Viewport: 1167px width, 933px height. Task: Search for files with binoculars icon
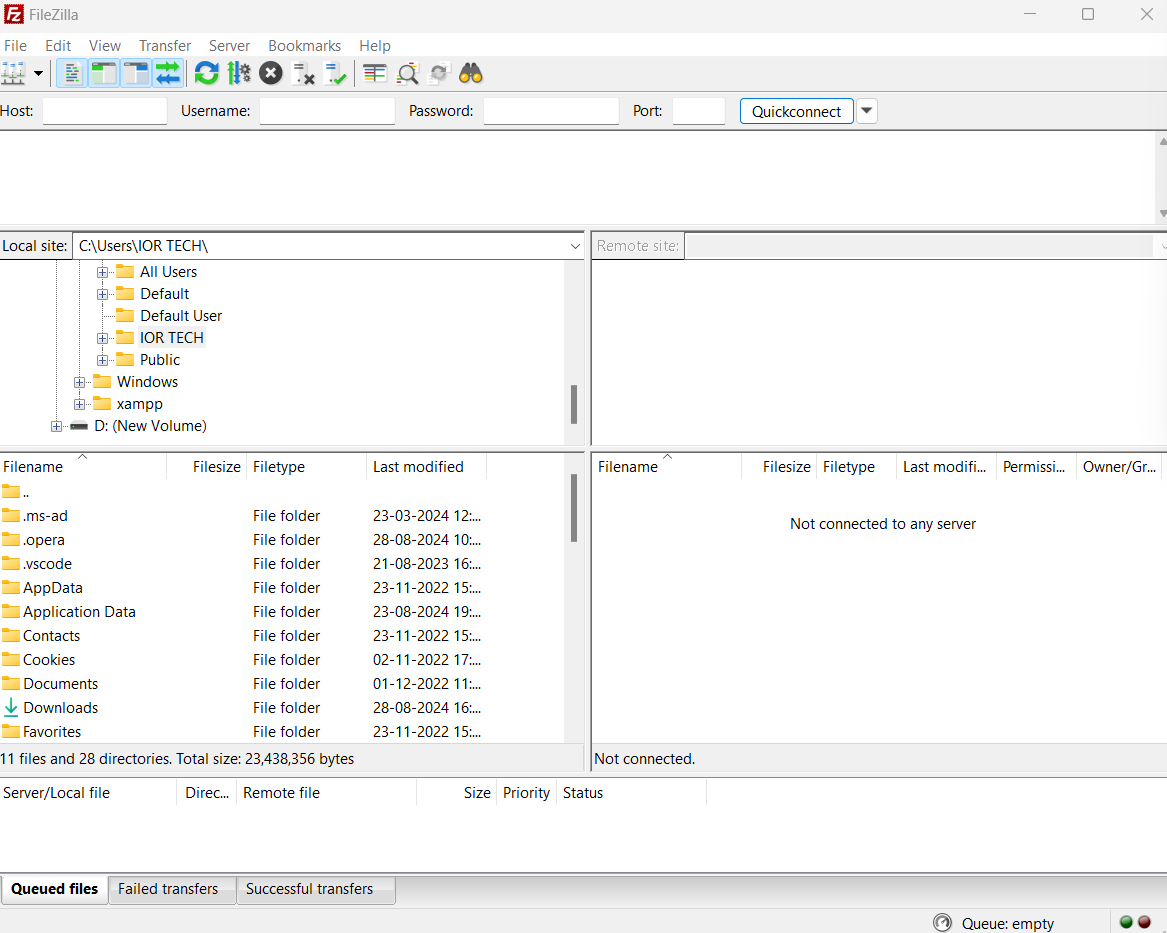click(x=471, y=74)
